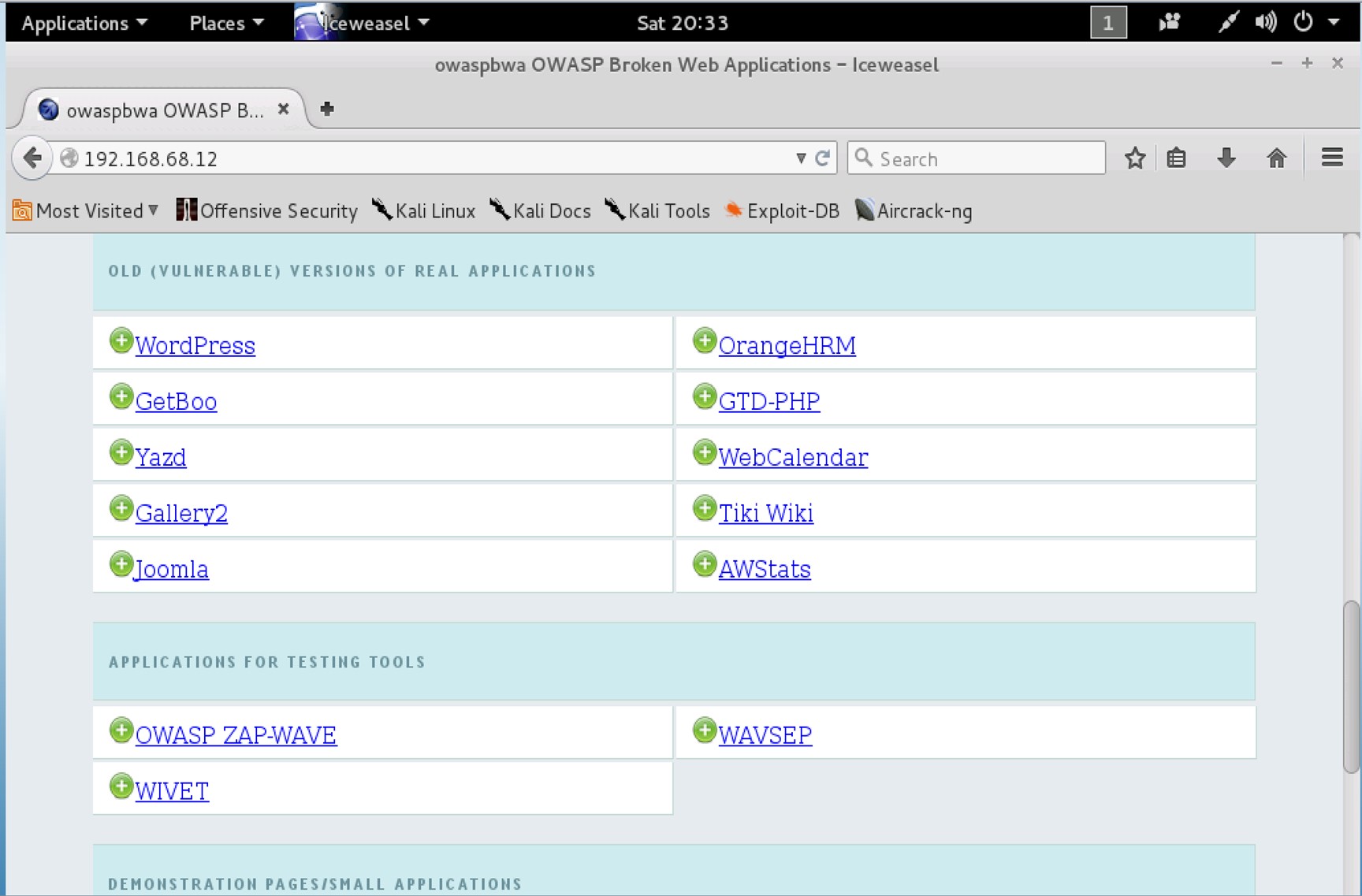
Task: Open new tab with plus icon
Action: (x=327, y=109)
